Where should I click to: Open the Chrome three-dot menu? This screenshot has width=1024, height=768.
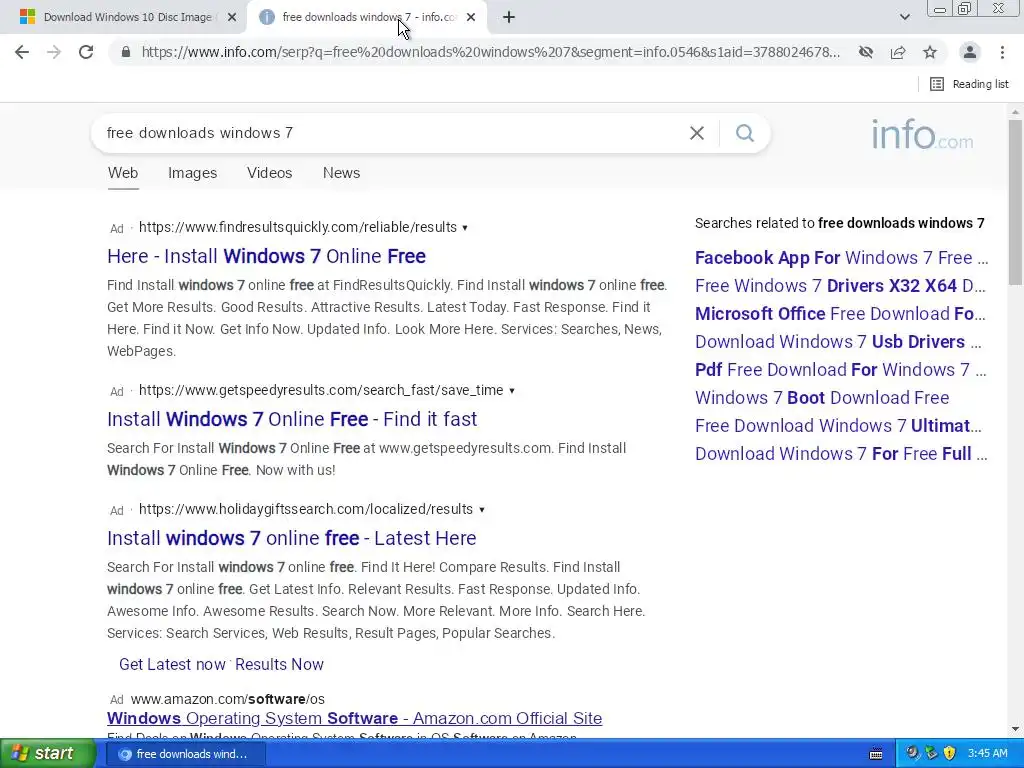tap(1002, 52)
